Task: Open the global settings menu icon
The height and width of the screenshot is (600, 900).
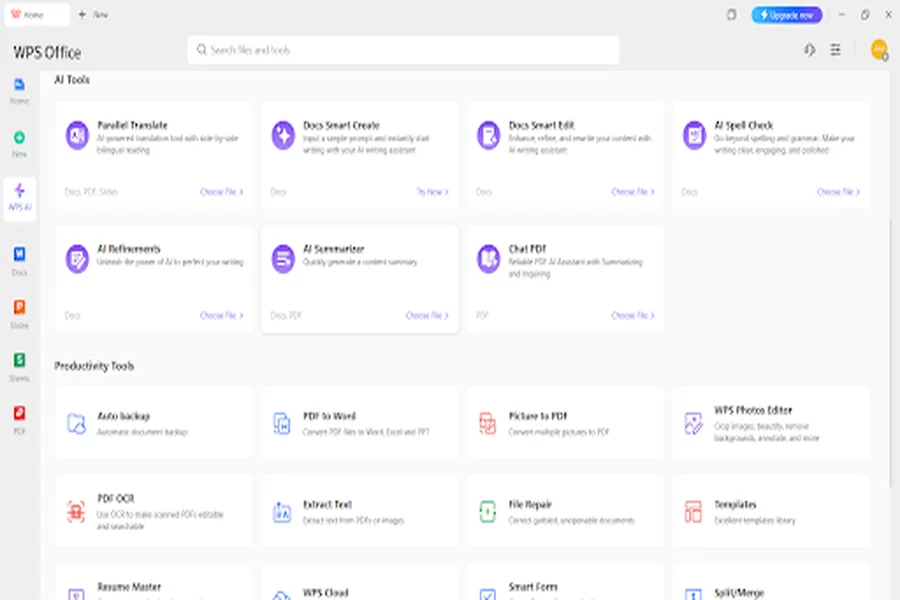Action: (x=836, y=50)
